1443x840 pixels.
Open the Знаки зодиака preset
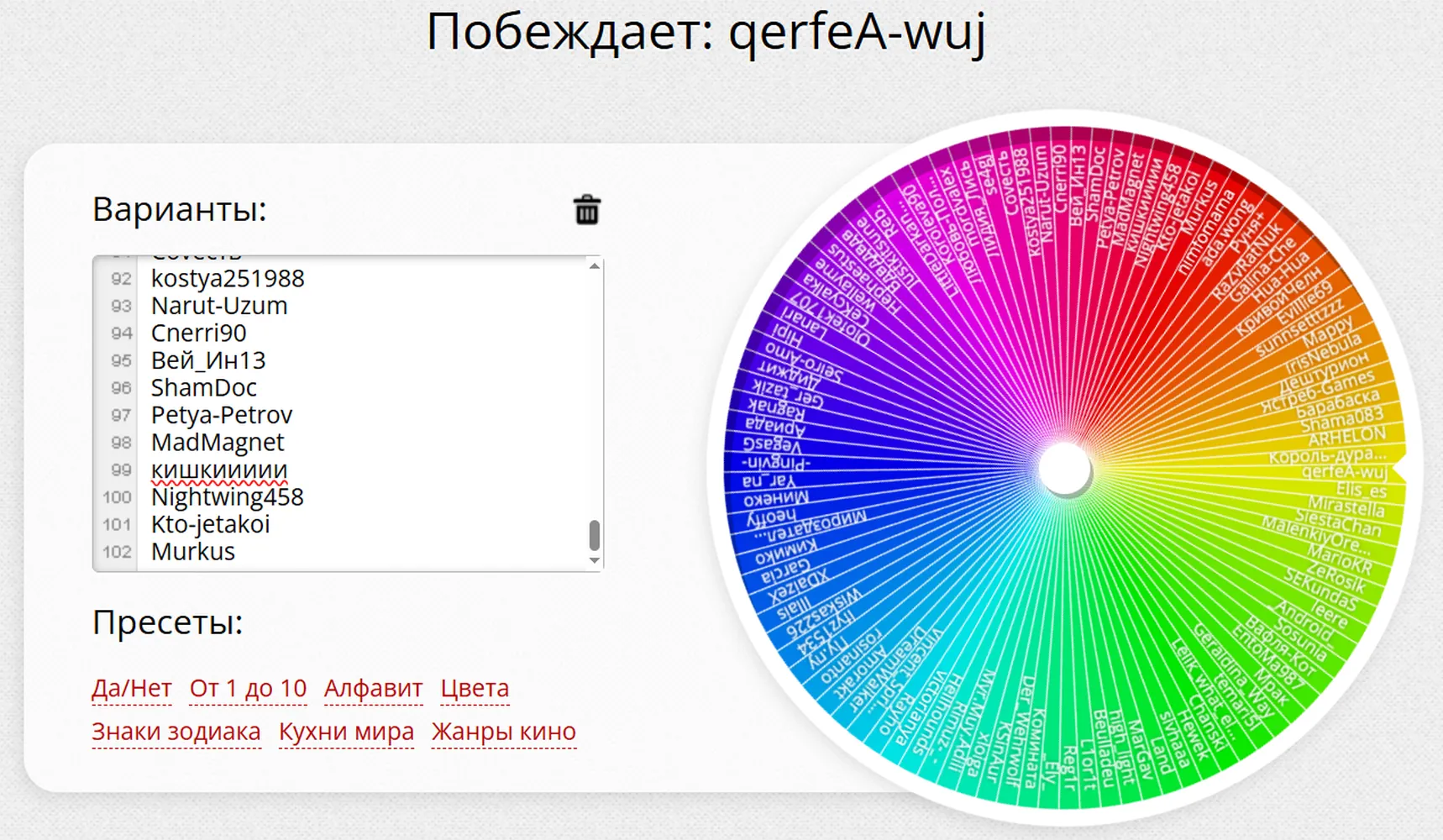point(176,732)
